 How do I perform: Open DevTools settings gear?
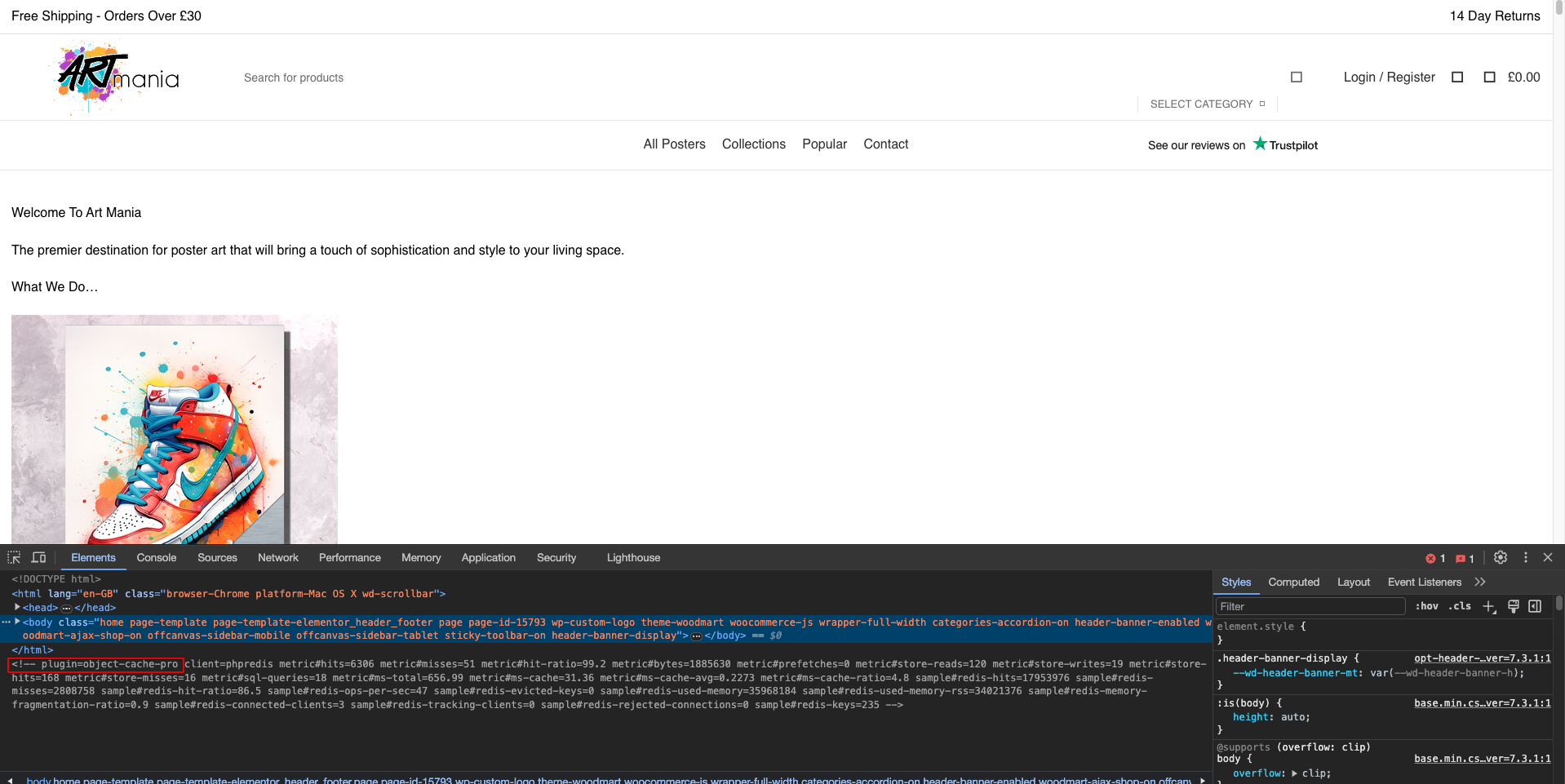pos(1501,557)
